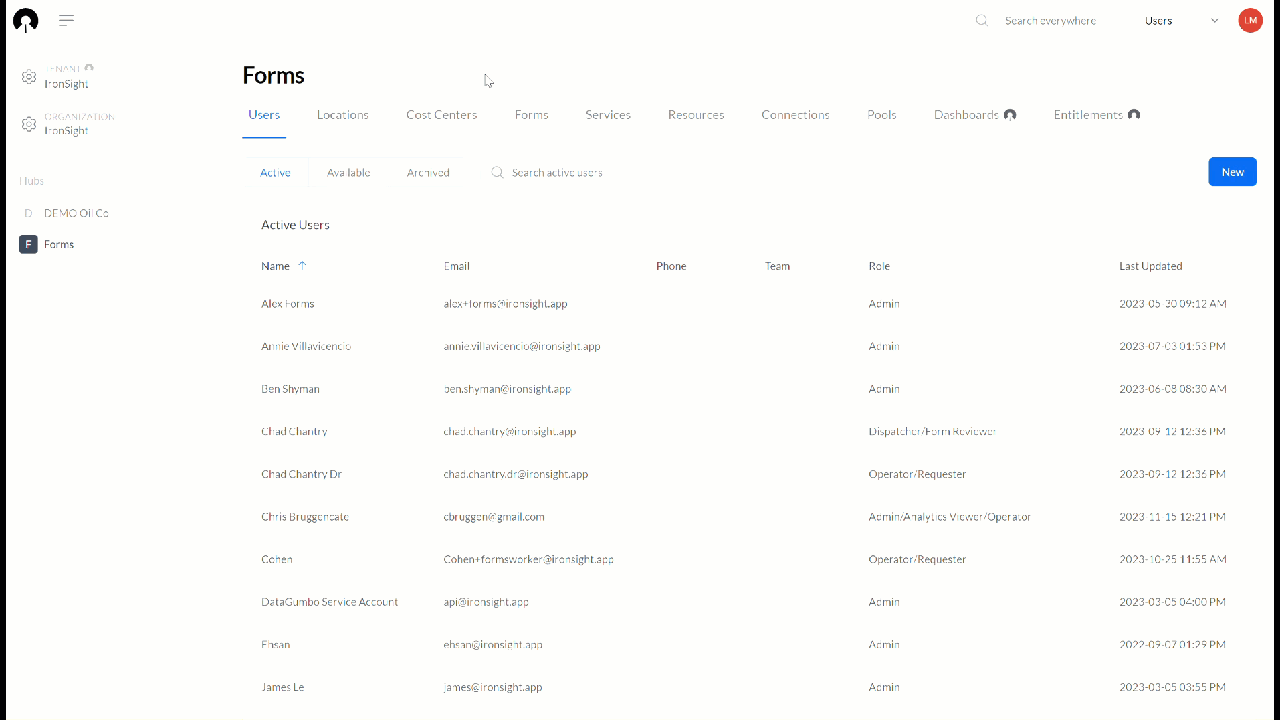Image resolution: width=1280 pixels, height=720 pixels.
Task: Click the lock icon beside Dashboards
Action: (1010, 114)
